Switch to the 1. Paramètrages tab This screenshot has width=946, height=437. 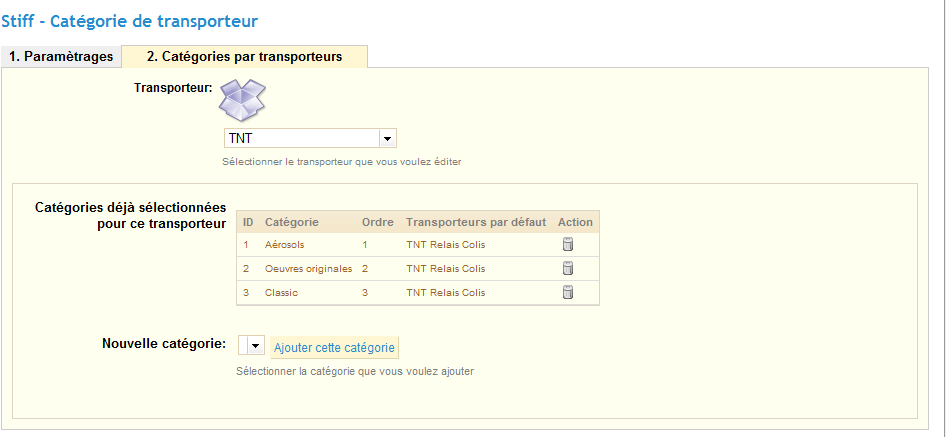click(61, 57)
